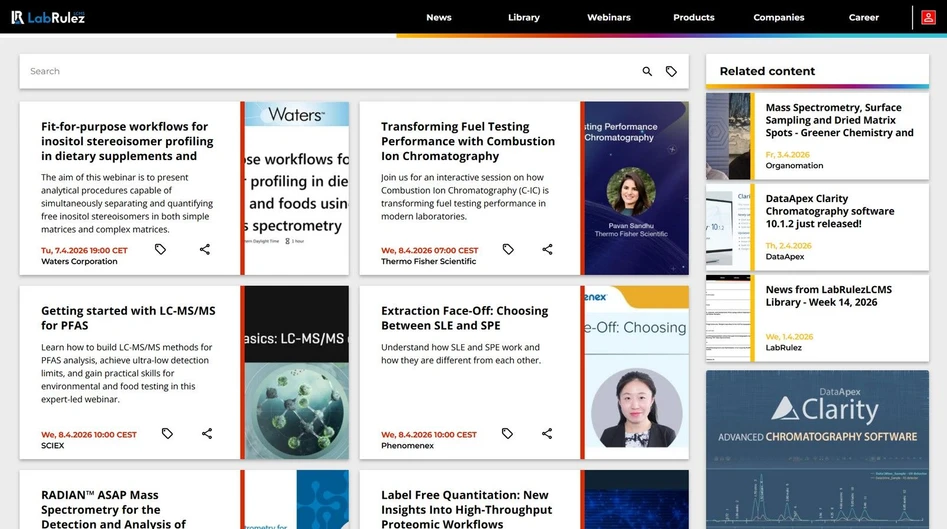Click tag icon on Extraction Face-Off card

pyautogui.click(x=507, y=434)
